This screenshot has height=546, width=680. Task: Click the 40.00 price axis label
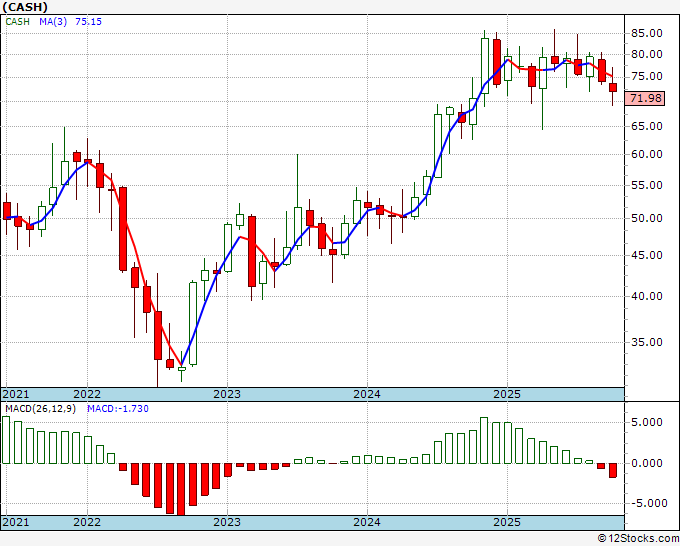(x=647, y=296)
